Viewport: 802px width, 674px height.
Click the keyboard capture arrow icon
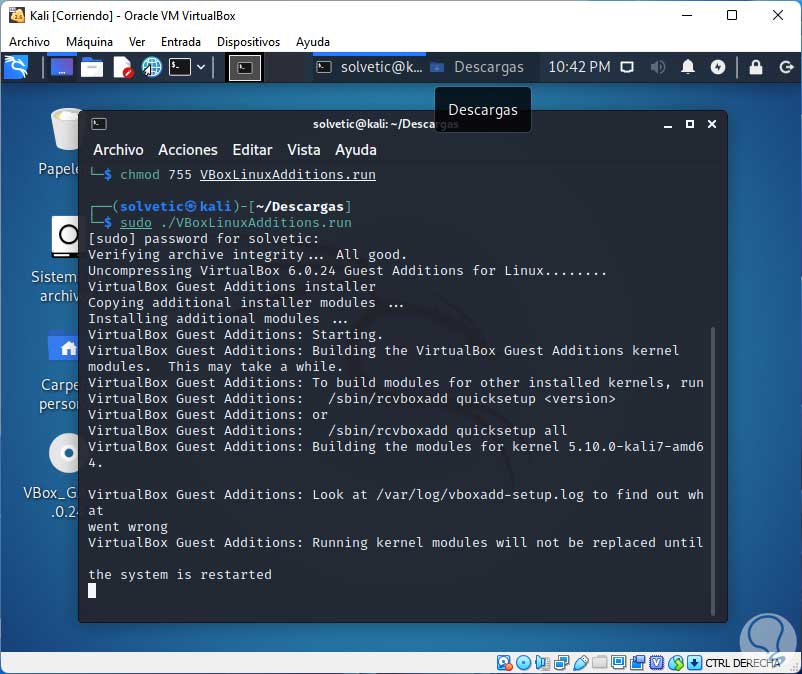coord(694,663)
